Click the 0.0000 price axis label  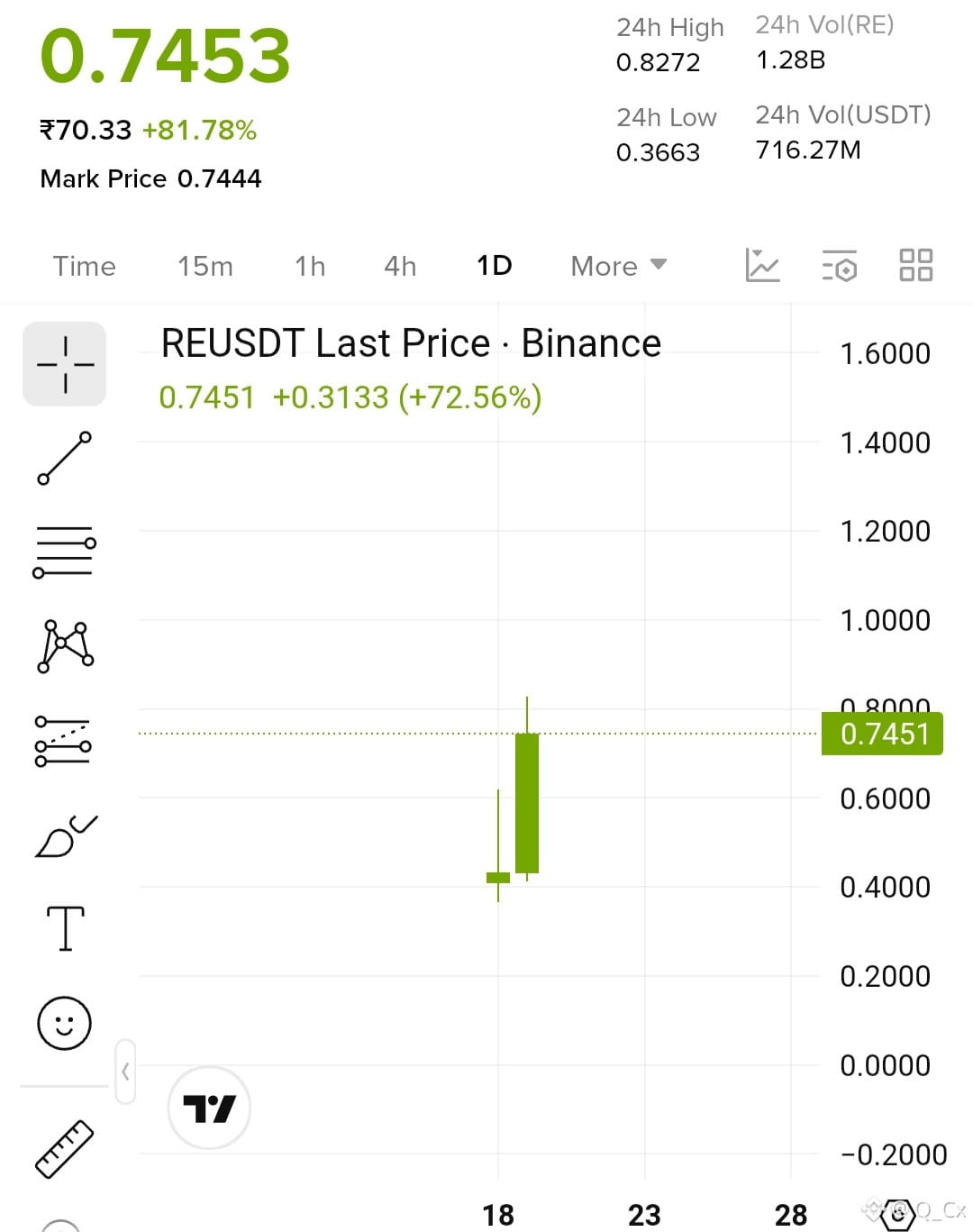tap(885, 1065)
